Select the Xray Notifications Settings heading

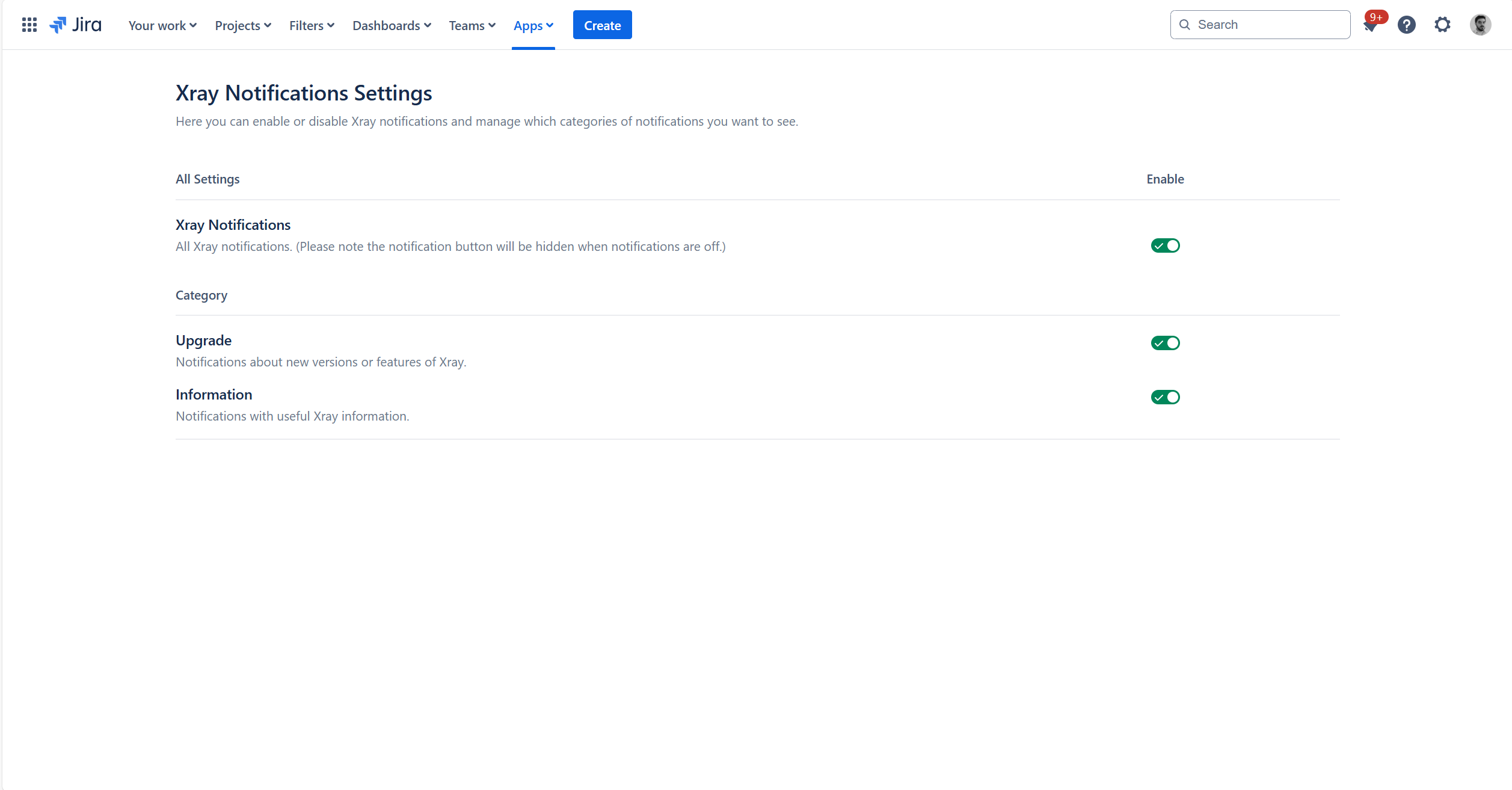(304, 93)
